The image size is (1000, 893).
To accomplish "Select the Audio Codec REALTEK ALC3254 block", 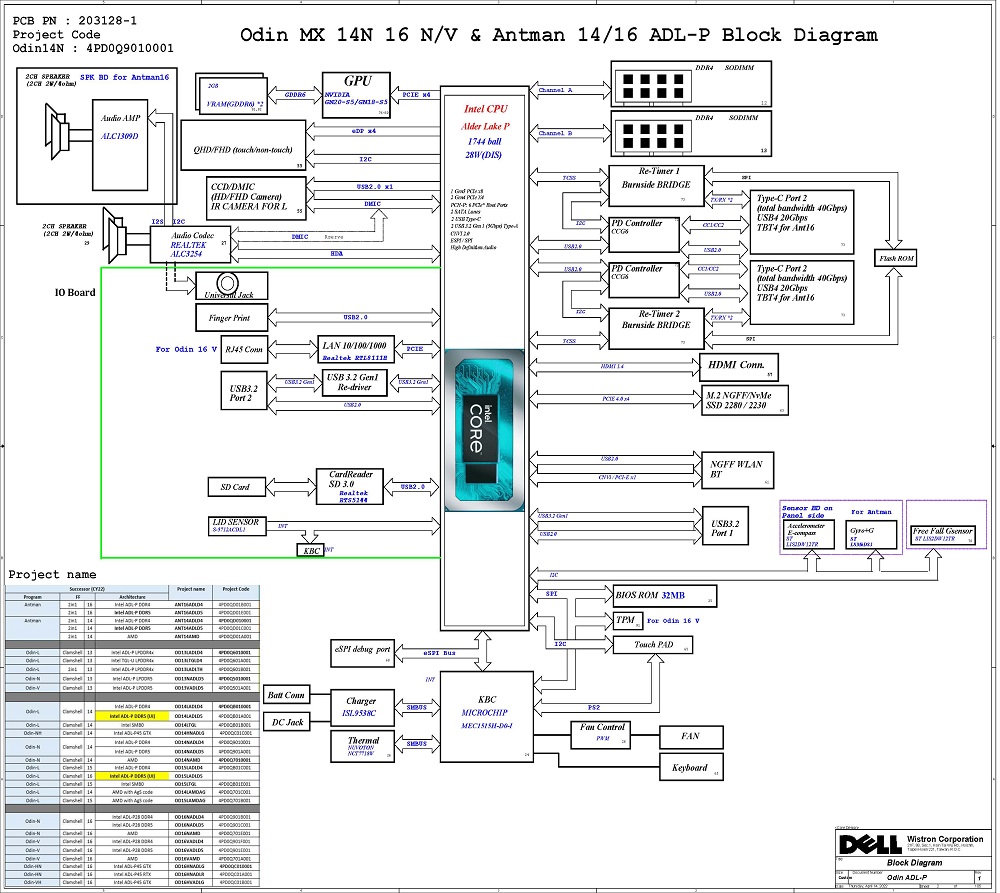I will coord(190,245).
